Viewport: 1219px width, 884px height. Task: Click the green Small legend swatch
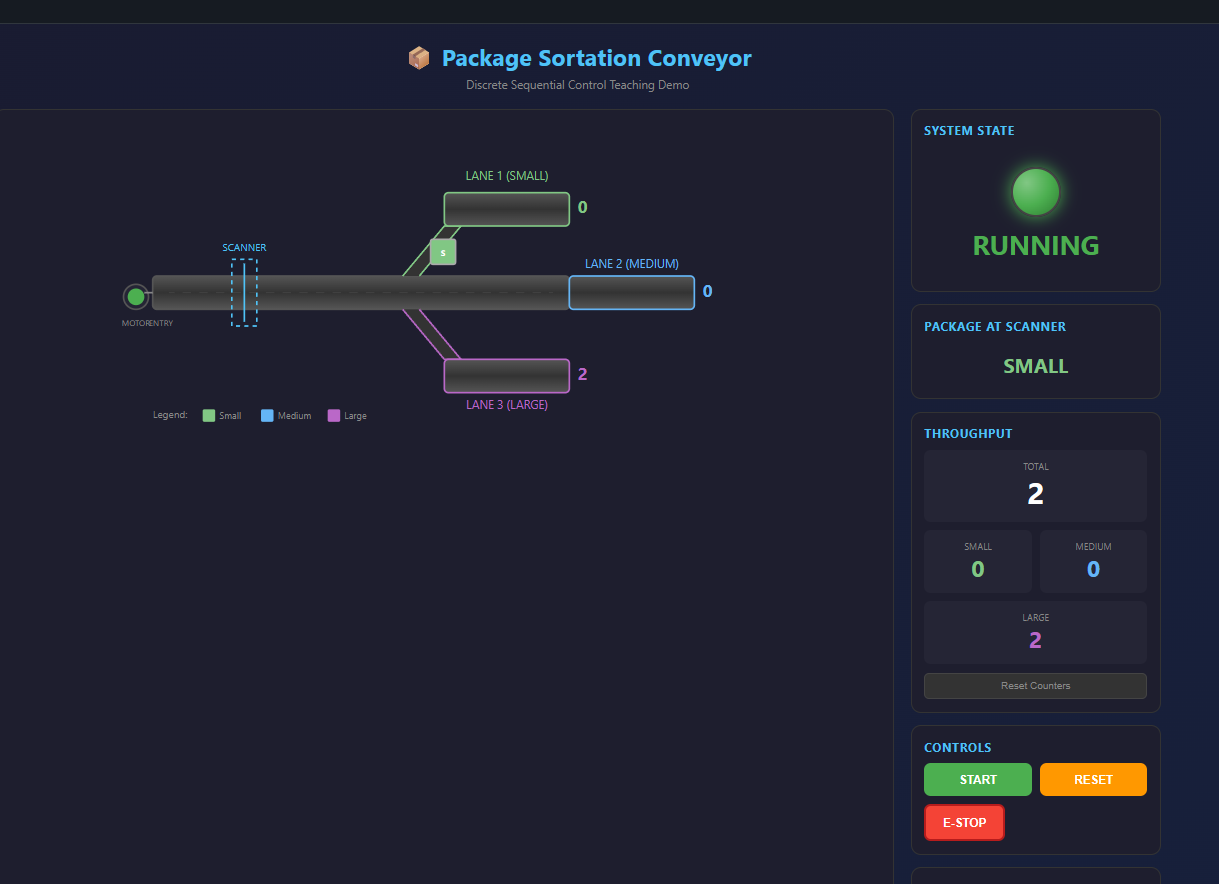[209, 416]
